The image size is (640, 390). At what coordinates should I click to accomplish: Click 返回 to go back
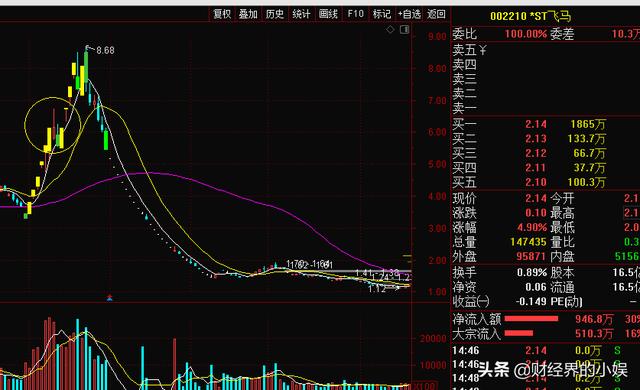click(x=436, y=14)
